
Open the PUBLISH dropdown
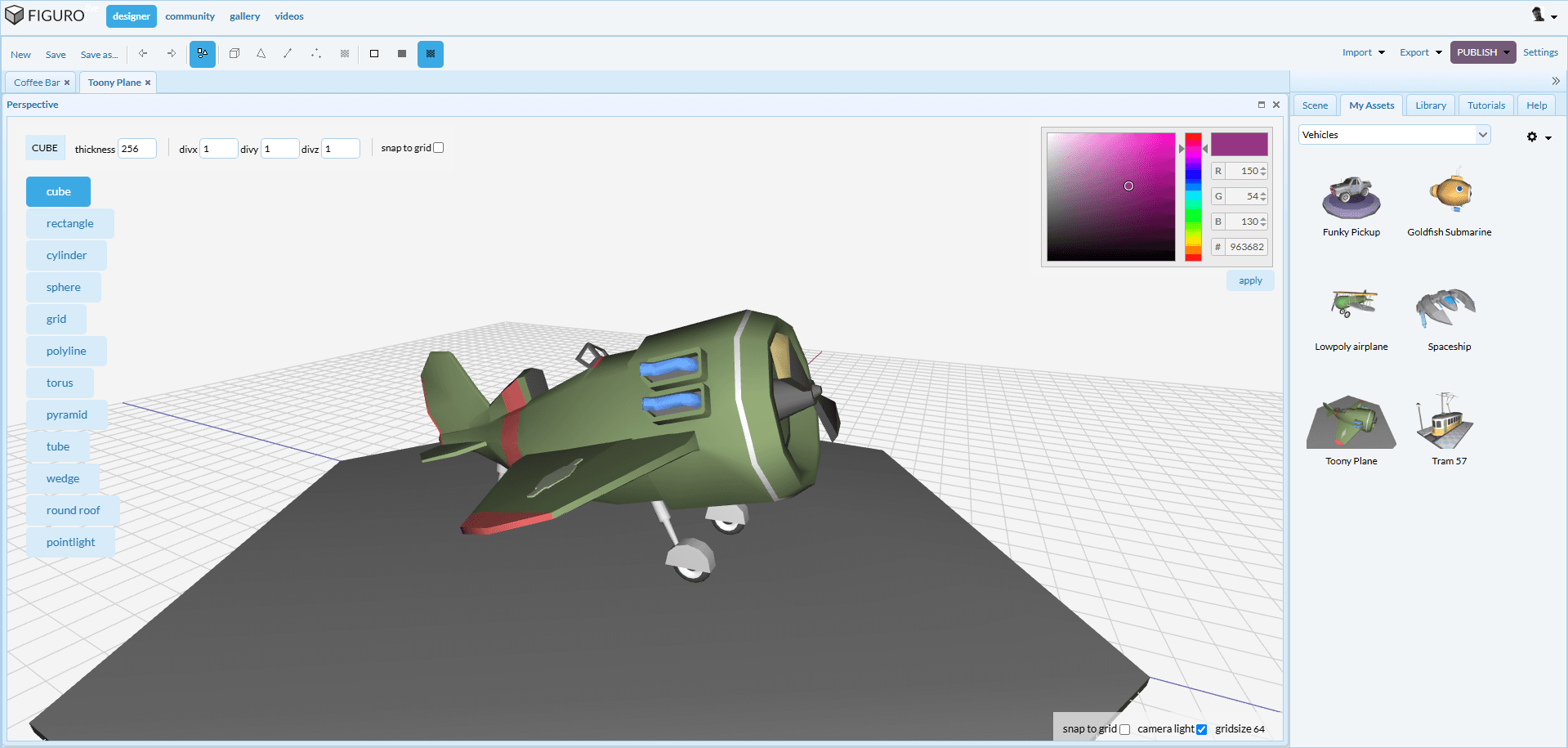point(1483,52)
